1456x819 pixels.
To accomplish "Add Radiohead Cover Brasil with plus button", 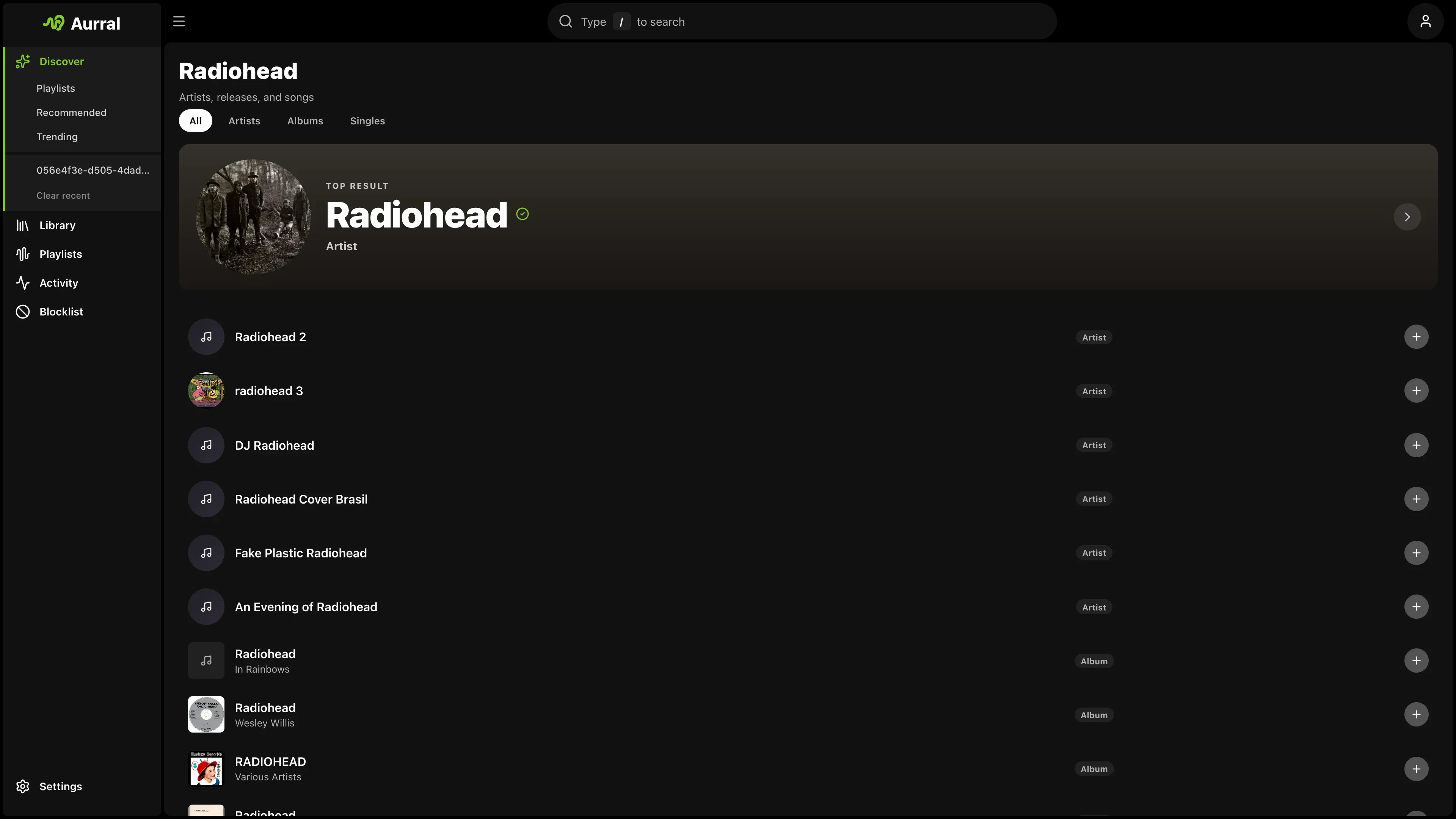I will click(1416, 499).
